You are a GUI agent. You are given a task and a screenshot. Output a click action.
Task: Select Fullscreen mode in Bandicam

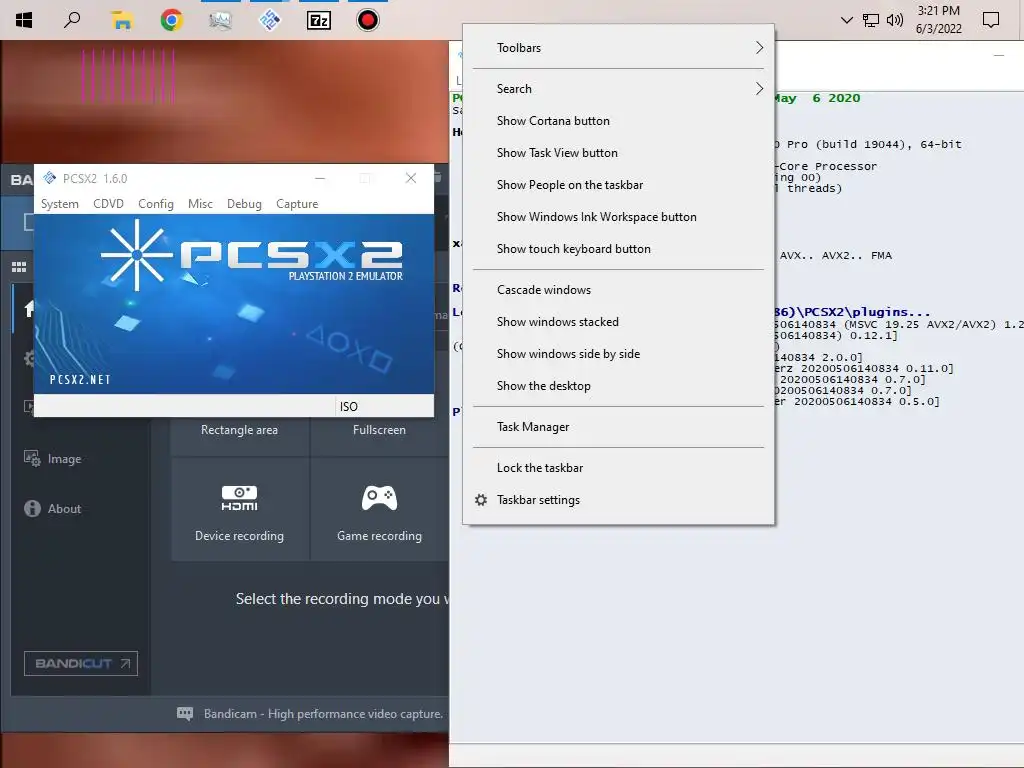[x=379, y=430]
